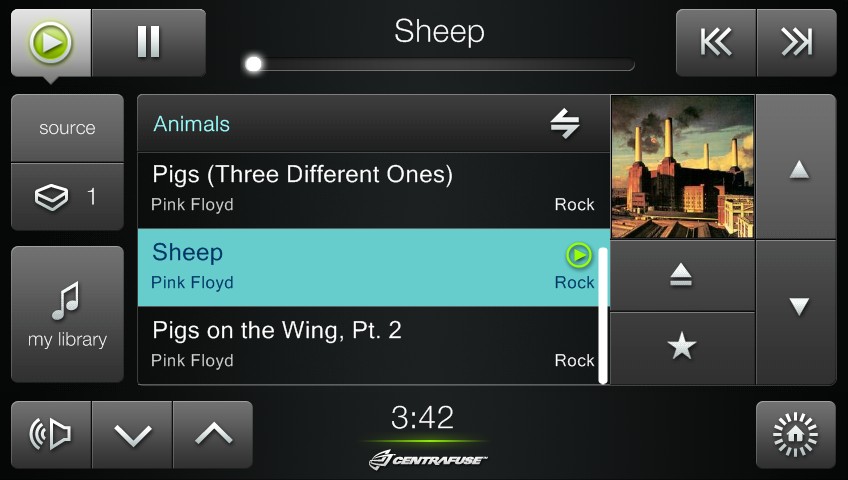Click the layers button showing 1
Viewport: 848px width, 480px height.
pyautogui.click(x=67, y=197)
